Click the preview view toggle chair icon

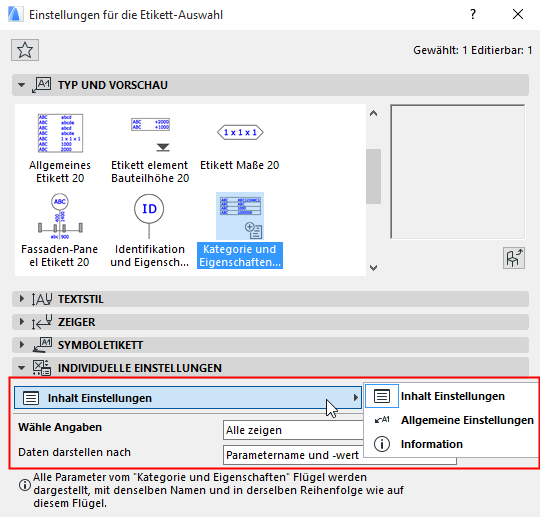tap(514, 258)
